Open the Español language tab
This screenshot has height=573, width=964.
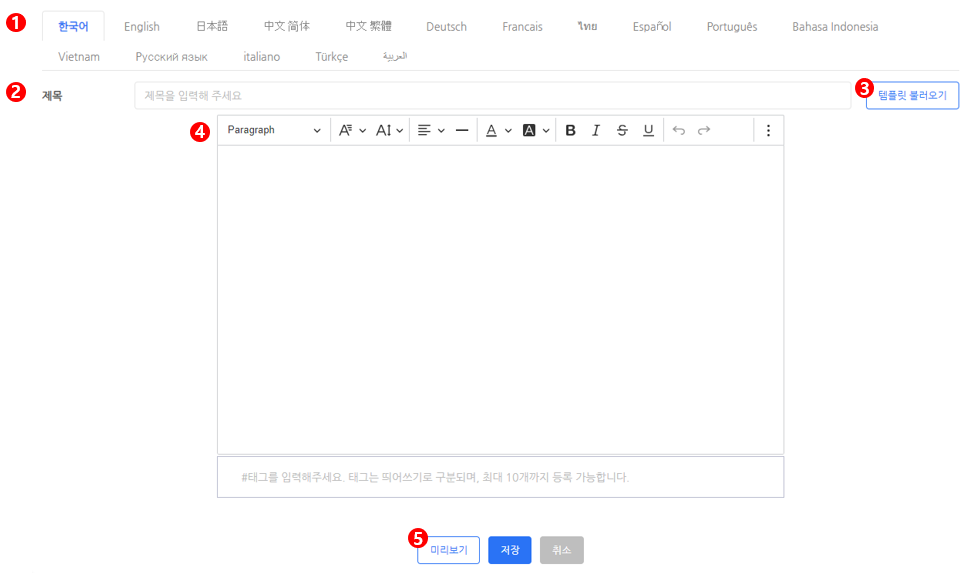click(652, 26)
